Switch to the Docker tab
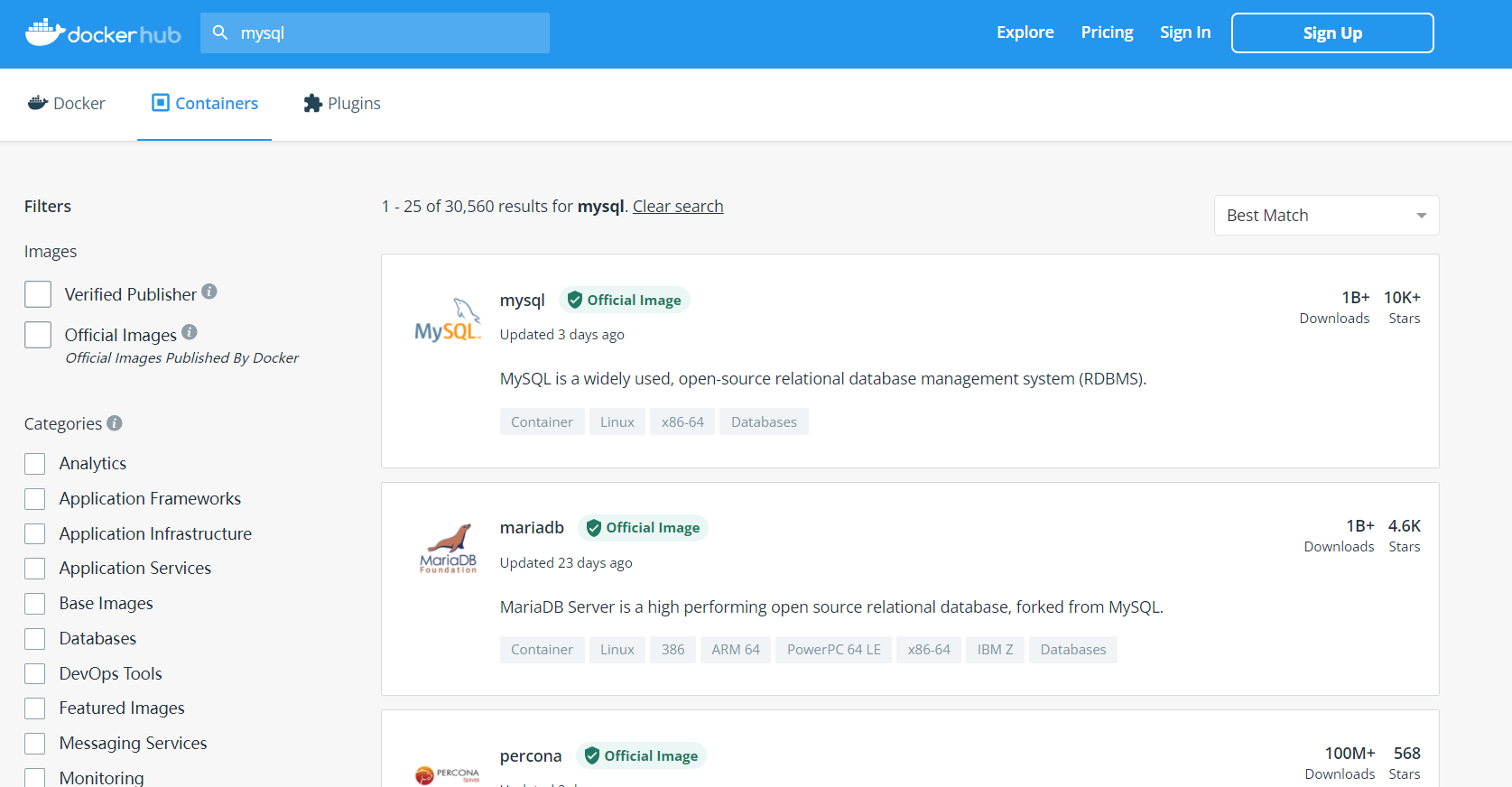Viewport: 1512px width, 787px height. [x=67, y=104]
